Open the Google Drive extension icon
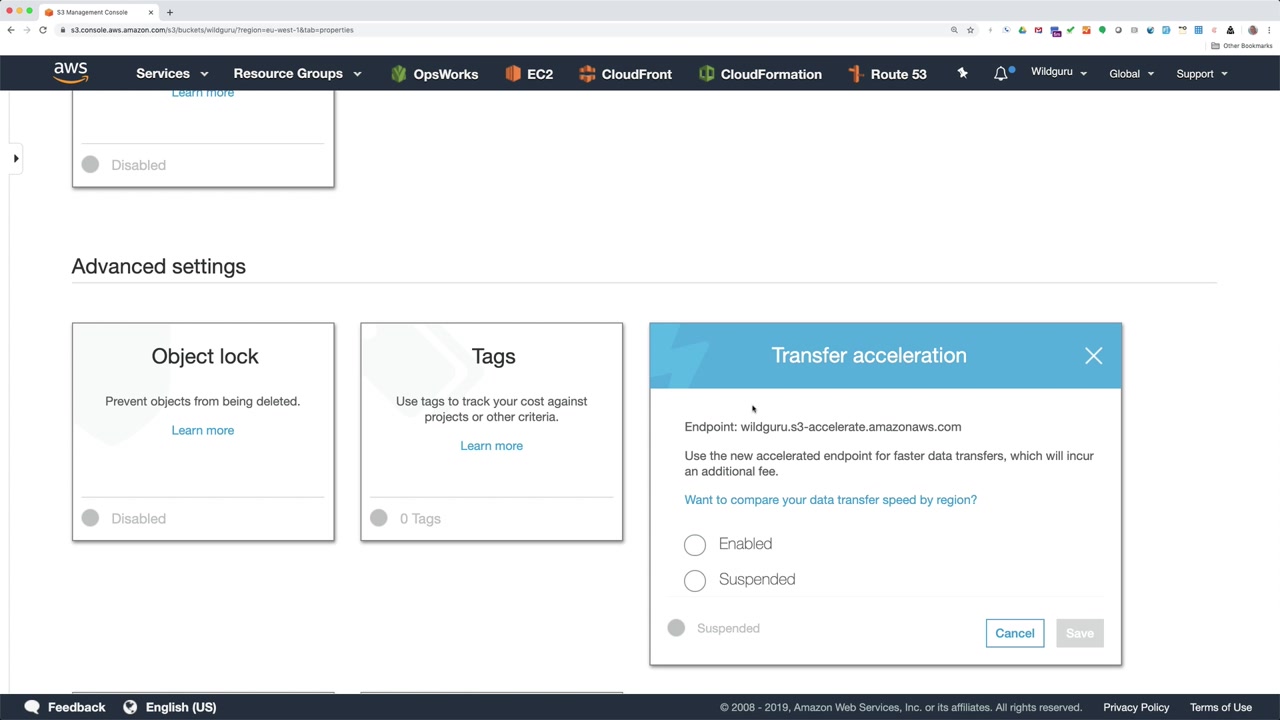The width and height of the screenshot is (1280, 720). tap(1022, 30)
